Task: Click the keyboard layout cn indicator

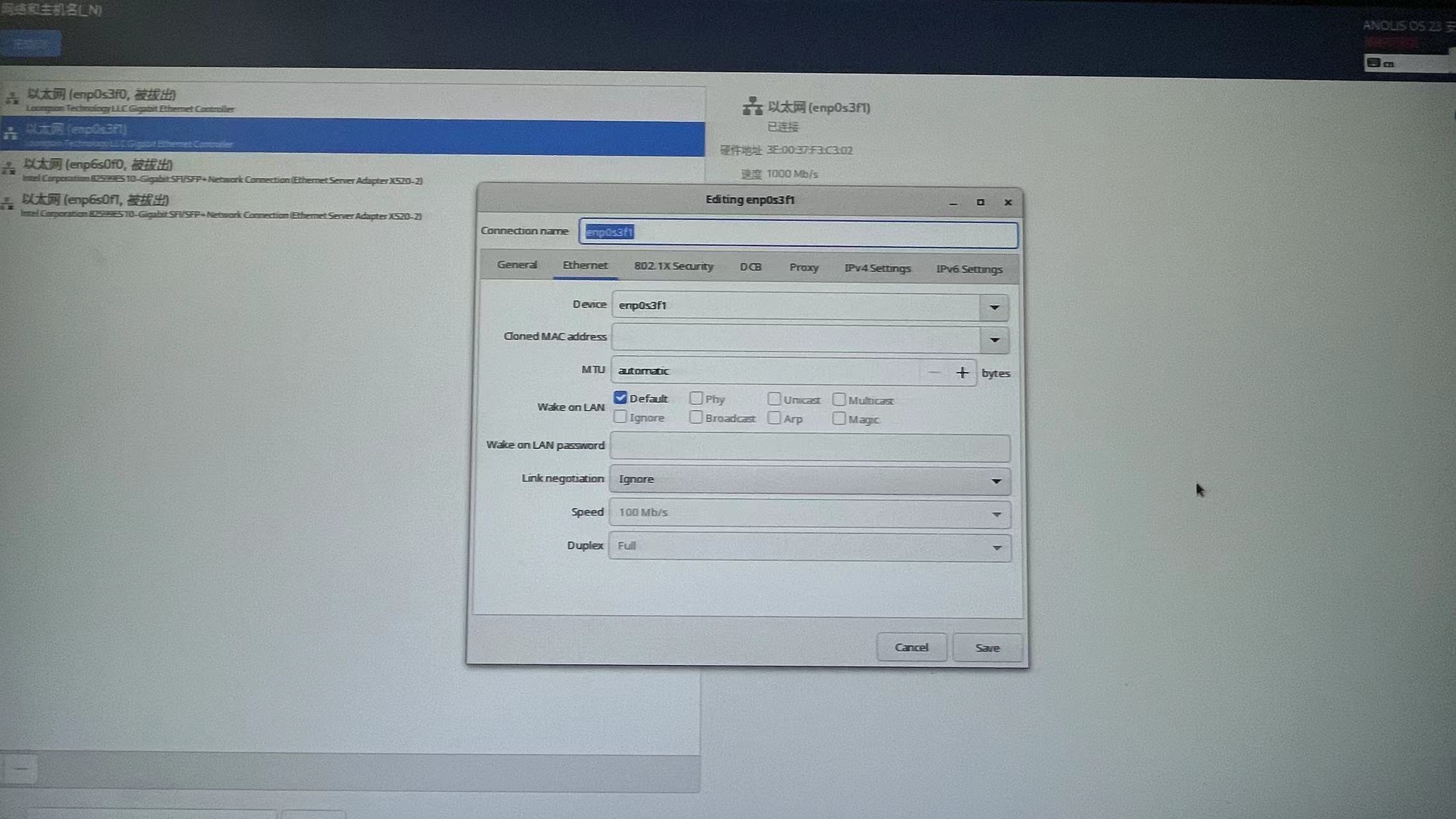Action: (1382, 63)
